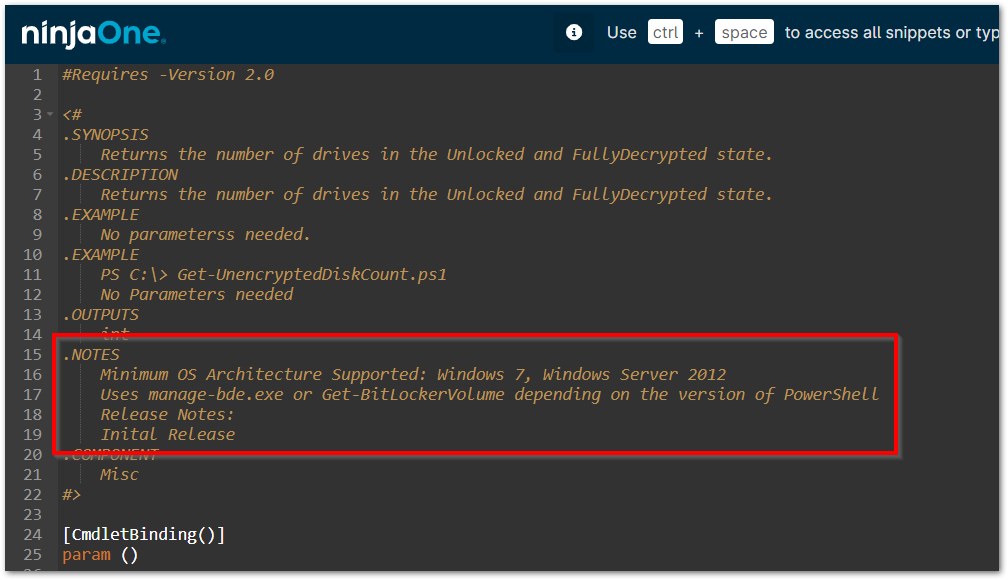
Task: Collapse the comment block at line 3
Action: click(50, 114)
